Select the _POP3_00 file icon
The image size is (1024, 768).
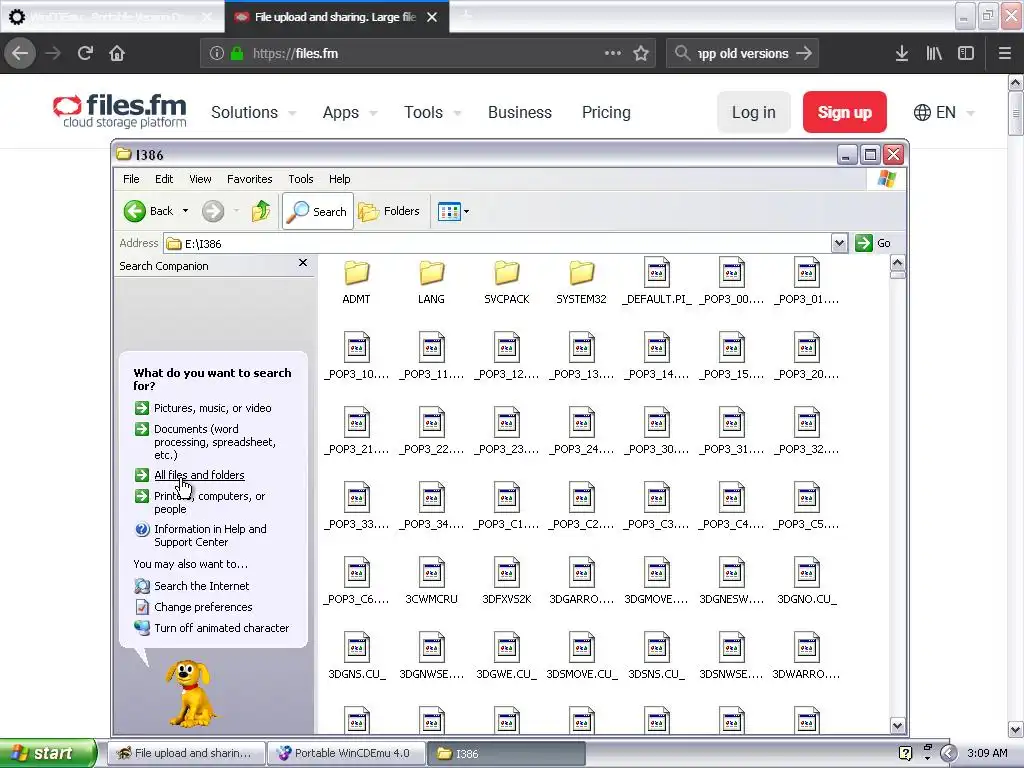coord(732,272)
